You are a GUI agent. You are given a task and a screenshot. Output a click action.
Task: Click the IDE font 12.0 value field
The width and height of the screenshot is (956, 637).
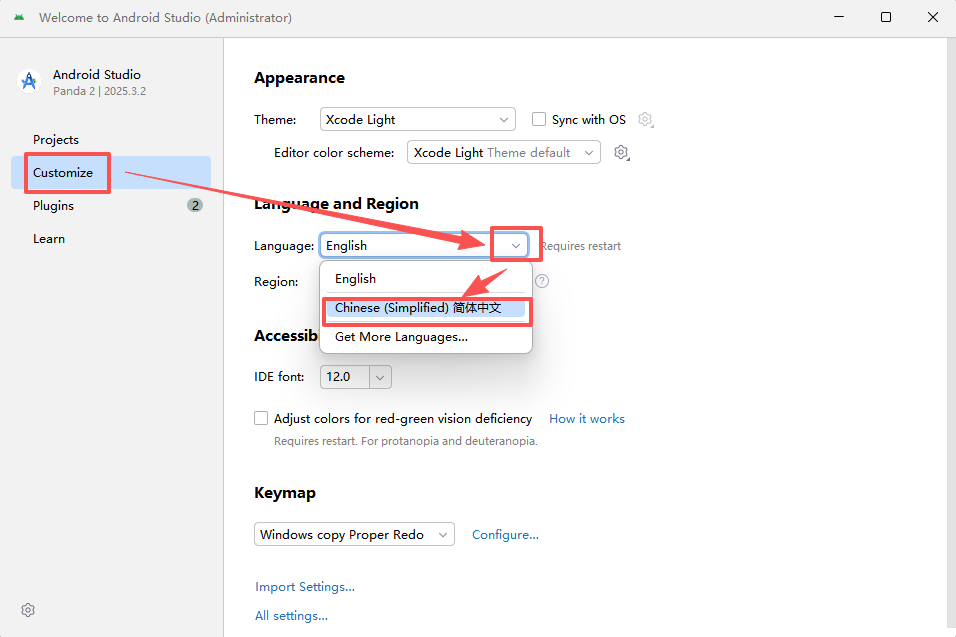345,377
